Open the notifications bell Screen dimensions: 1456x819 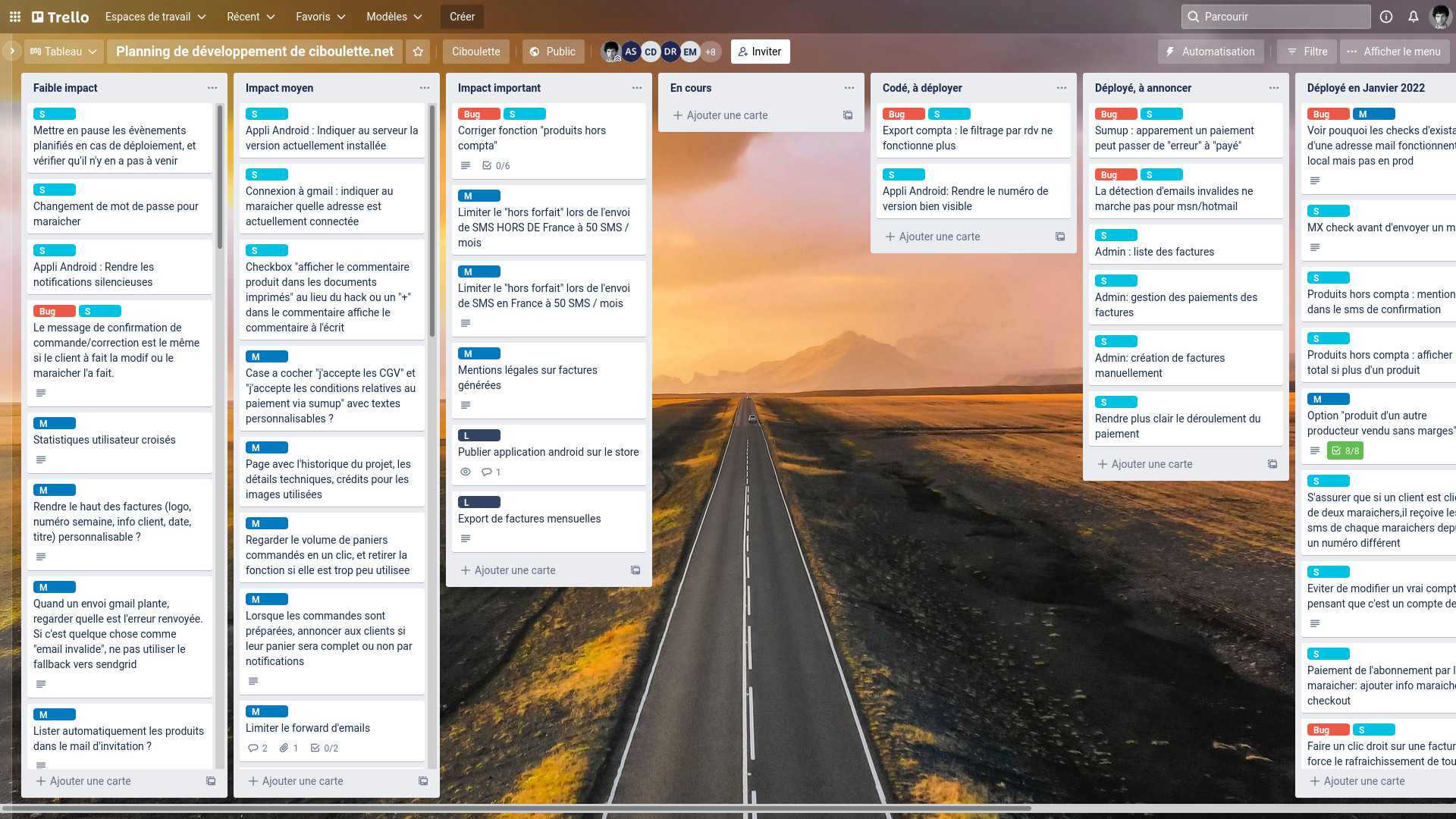pyautogui.click(x=1413, y=17)
